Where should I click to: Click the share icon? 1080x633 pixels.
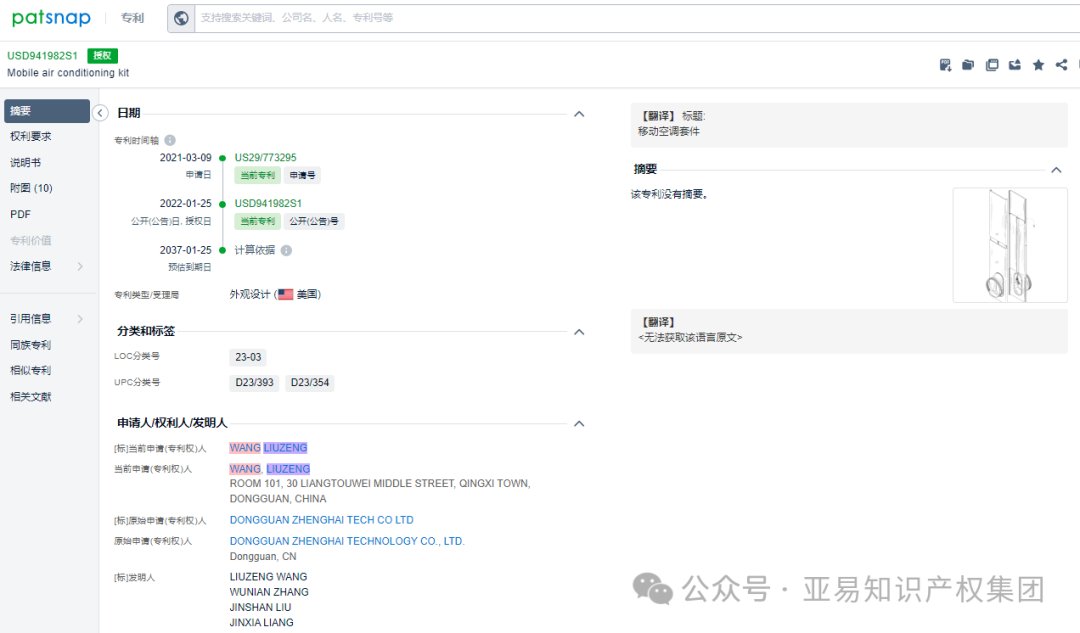click(1061, 65)
